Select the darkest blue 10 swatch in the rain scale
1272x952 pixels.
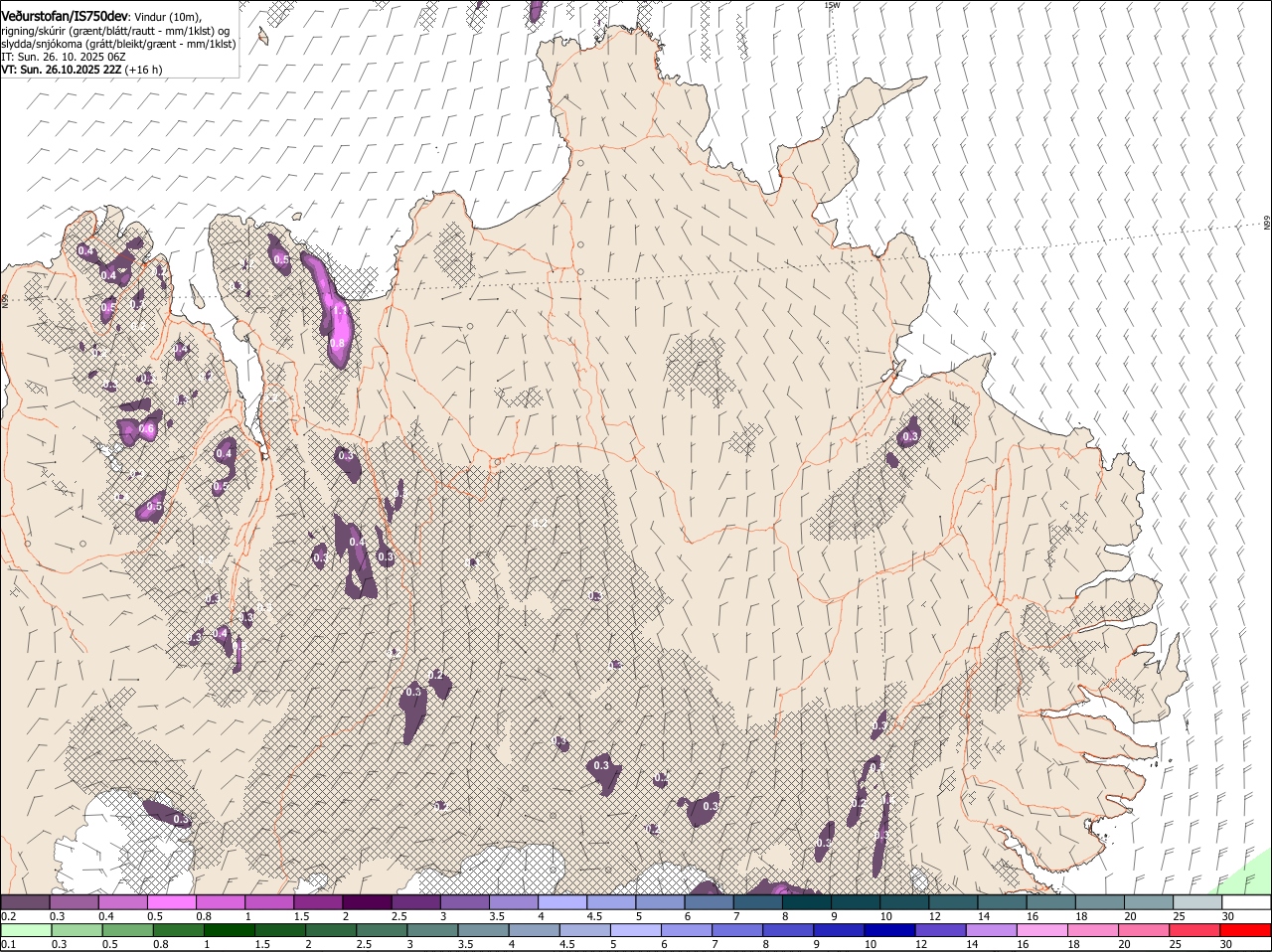(889, 930)
